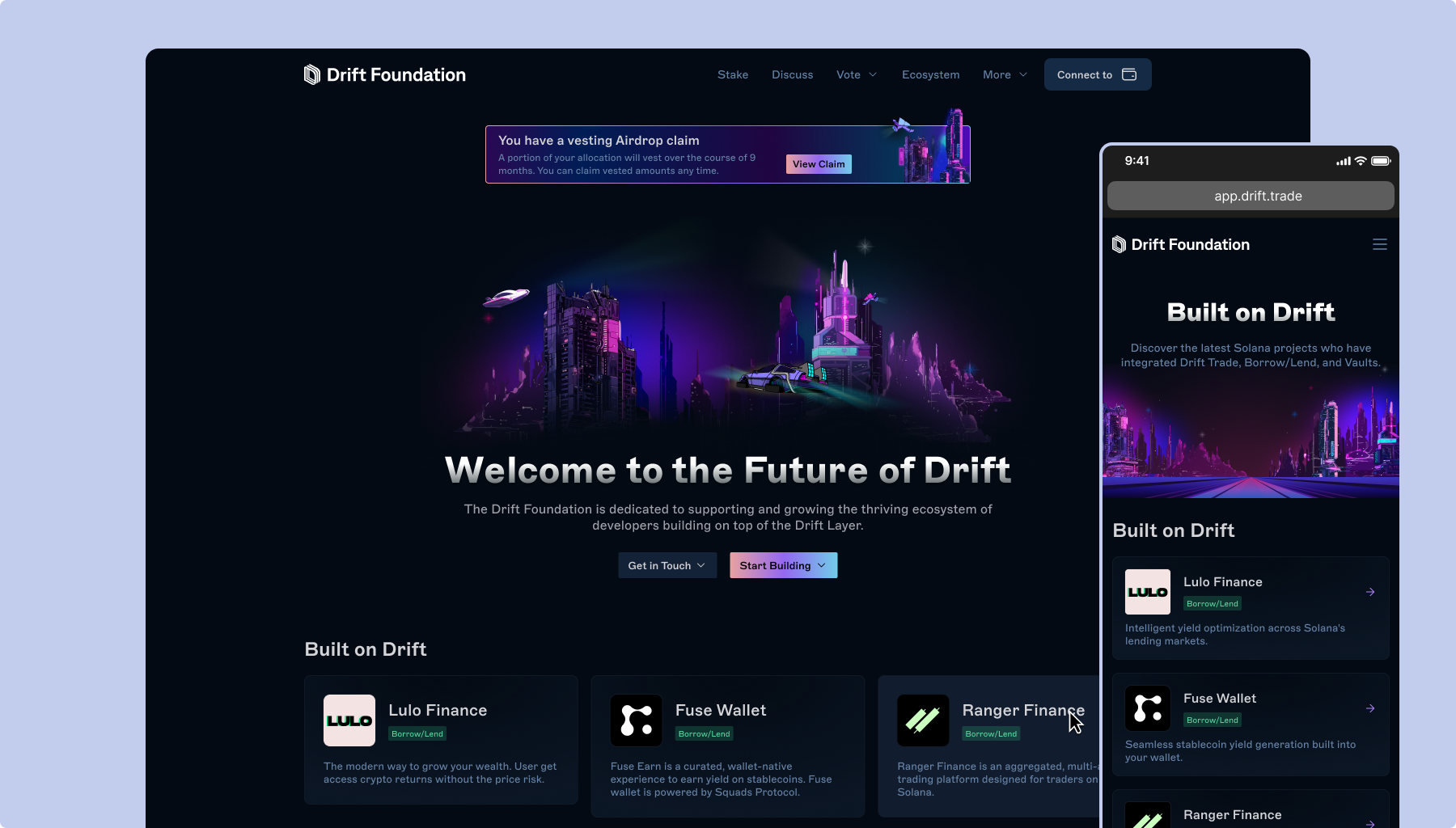Click the Lulo Finance logo in mobile list

tap(1148, 592)
